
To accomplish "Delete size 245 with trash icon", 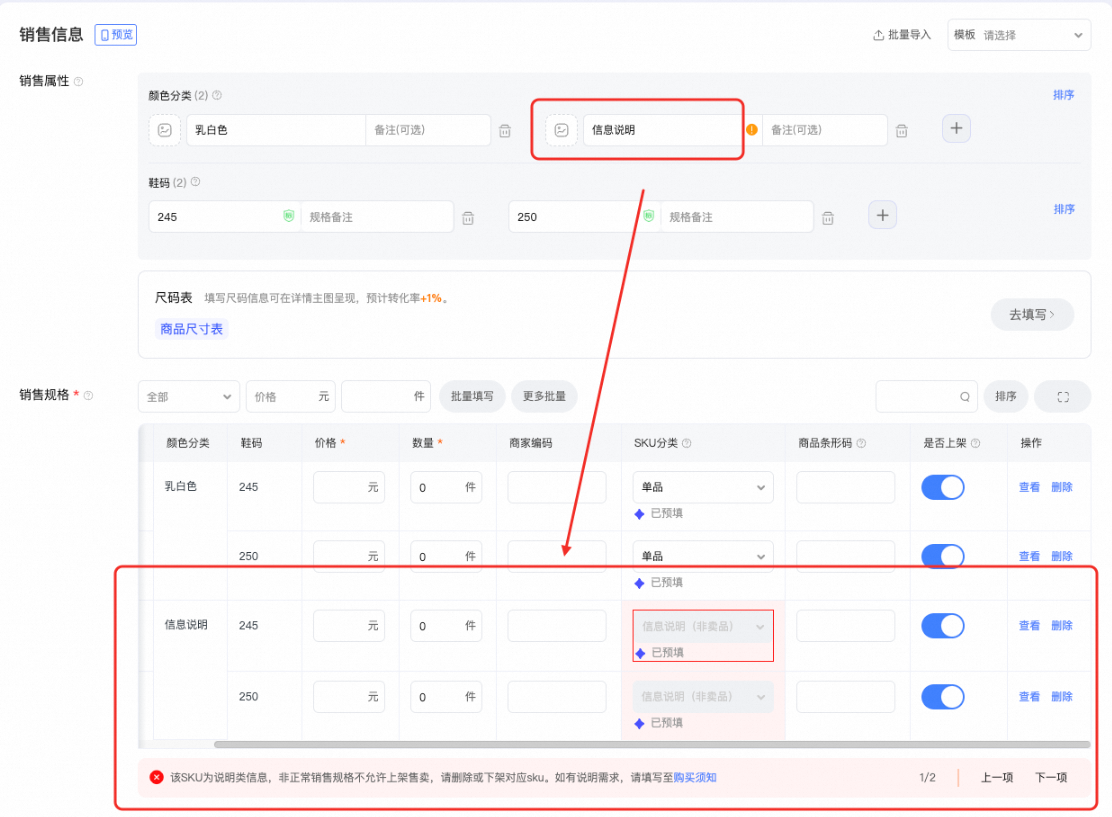I will point(468,218).
